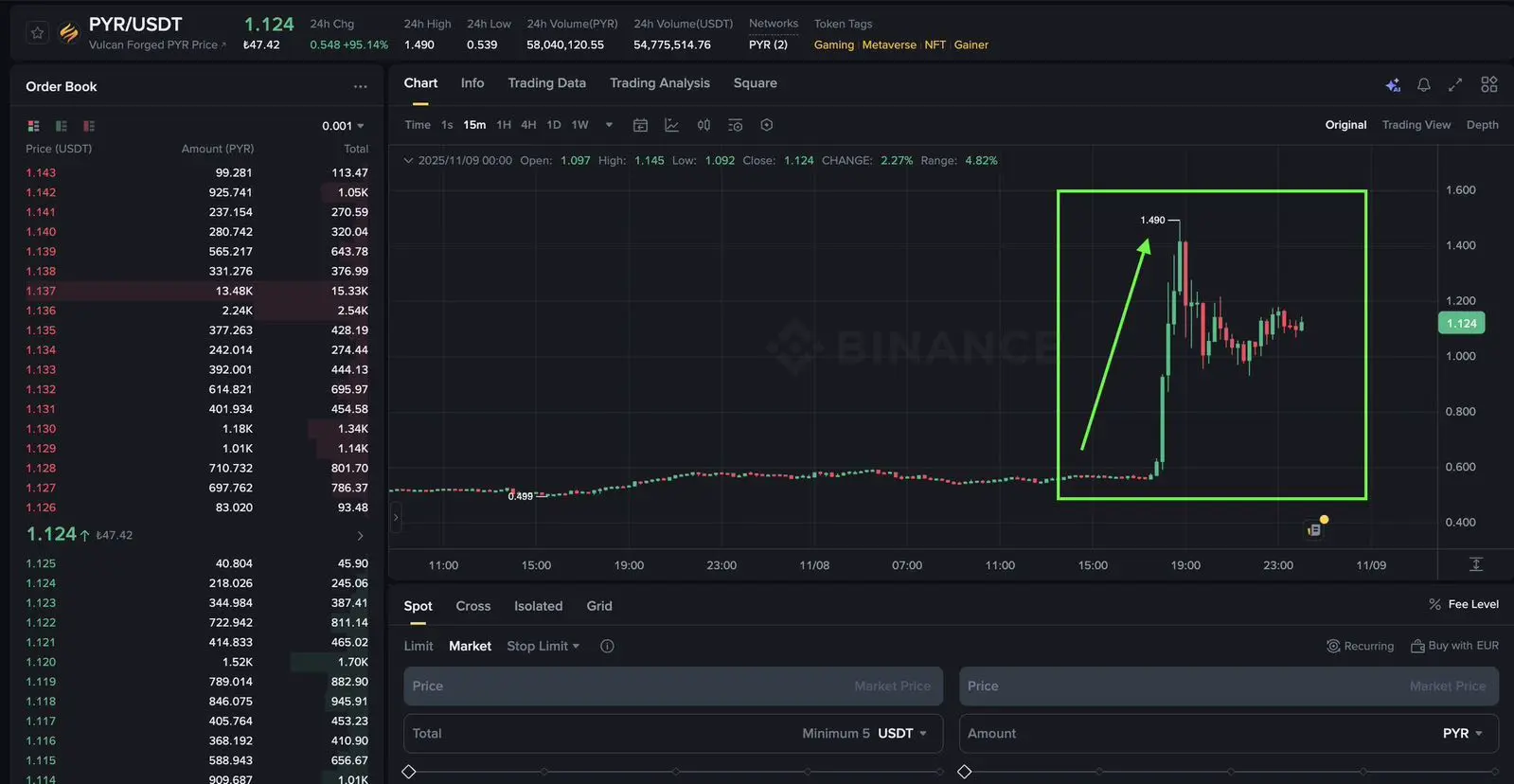
Task: Show only sell orders in order book
Action: click(89, 126)
